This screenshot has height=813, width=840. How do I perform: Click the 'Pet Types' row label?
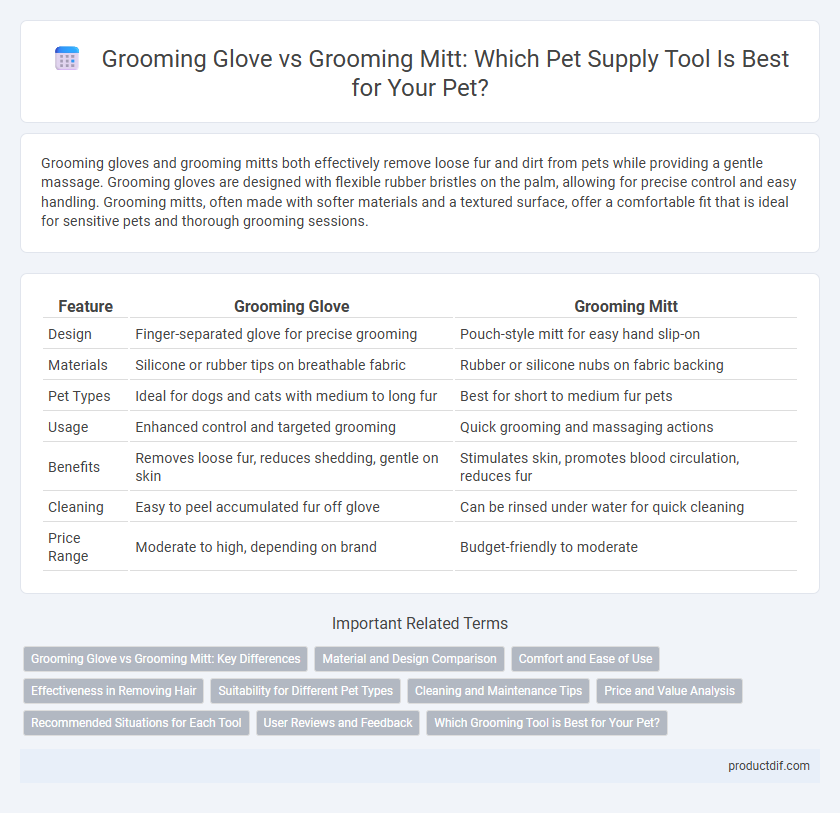(79, 396)
